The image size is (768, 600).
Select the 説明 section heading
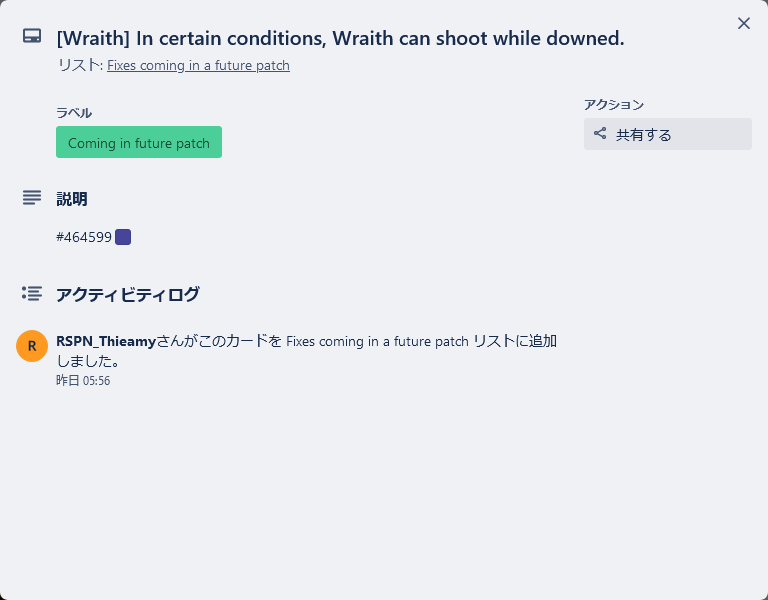tap(72, 199)
